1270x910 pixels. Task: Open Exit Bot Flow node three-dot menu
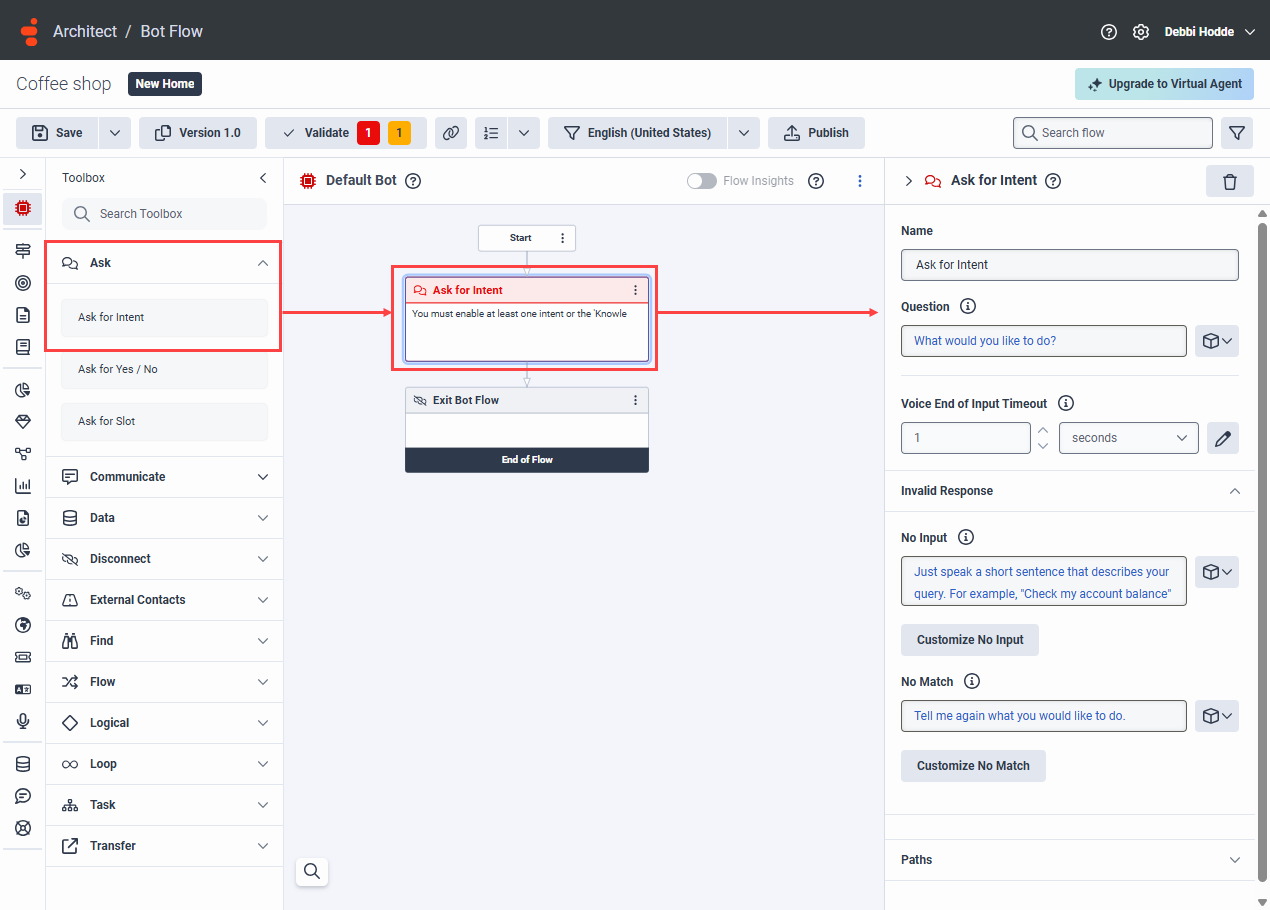635,400
